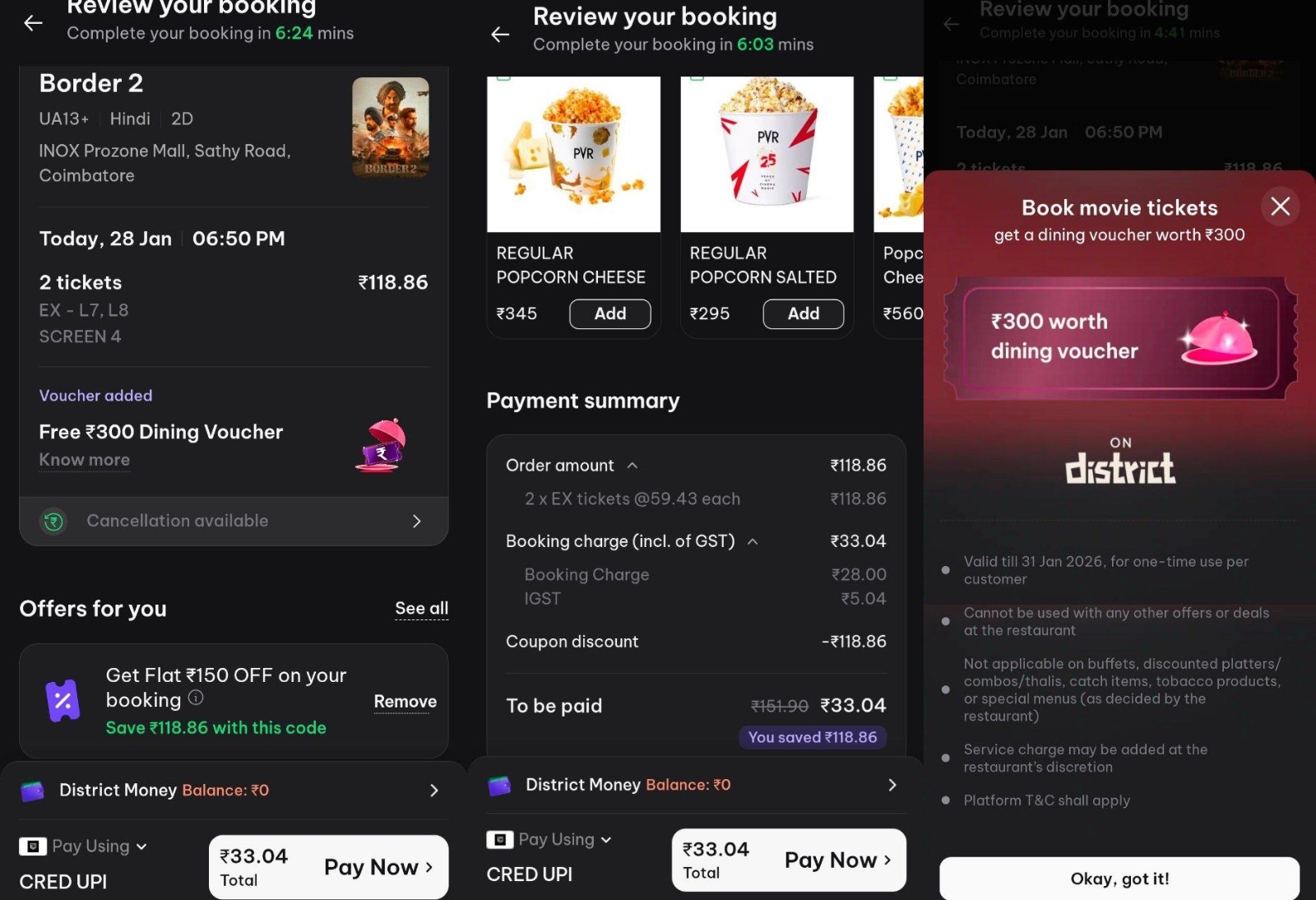Tap the purple coupon percent icon
This screenshot has height=900, width=1316.
[63, 701]
